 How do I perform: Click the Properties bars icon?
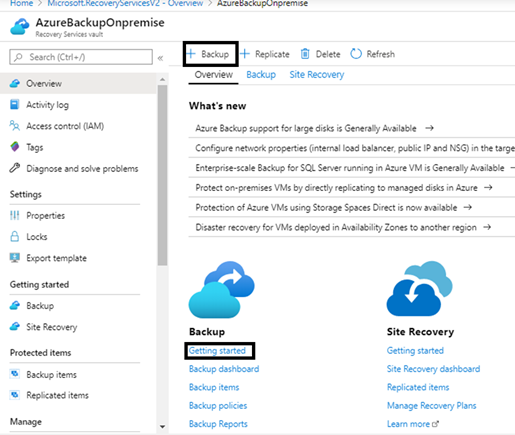(x=15, y=215)
